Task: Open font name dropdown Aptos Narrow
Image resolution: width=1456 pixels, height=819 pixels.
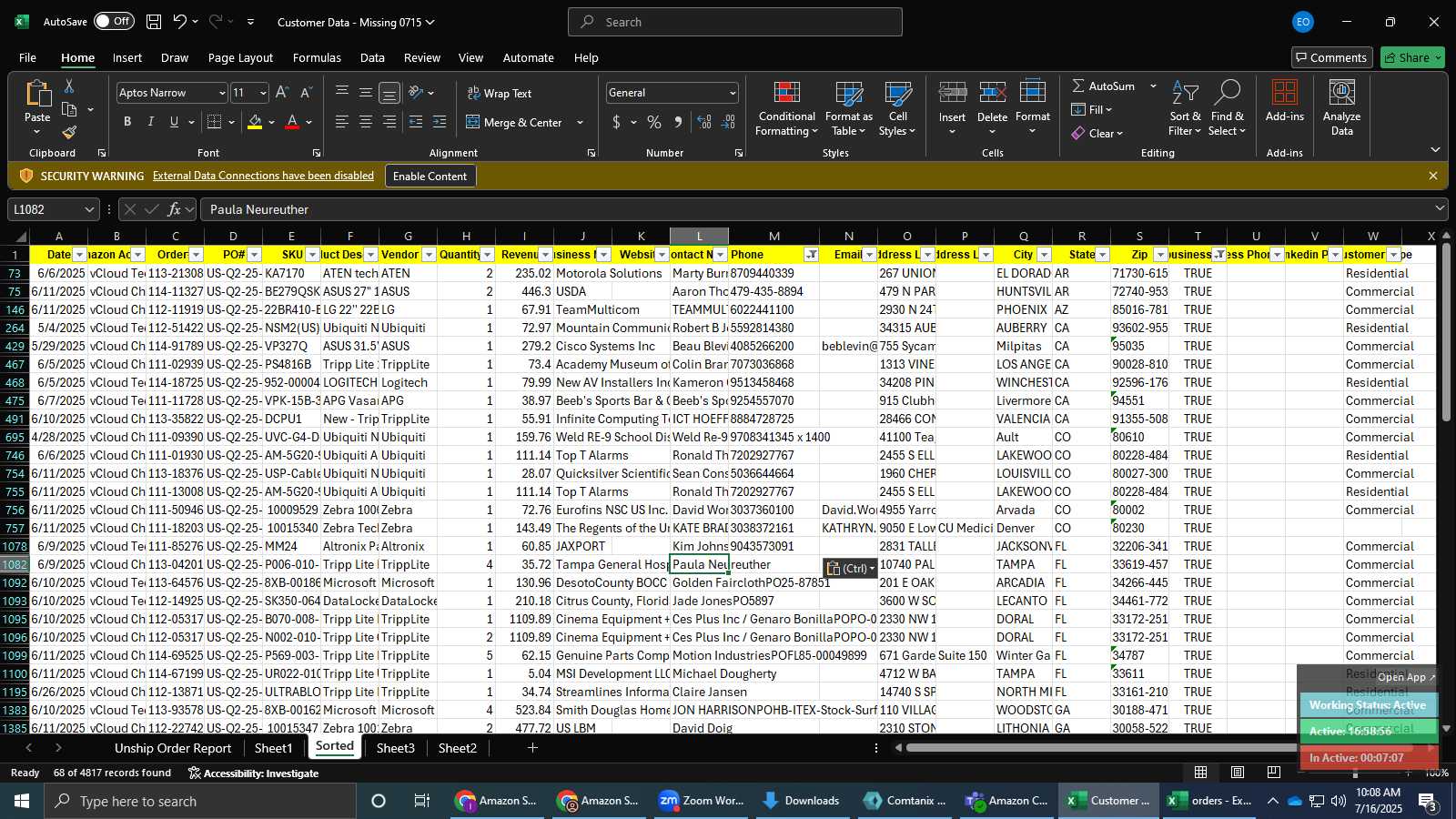Action: [x=221, y=93]
